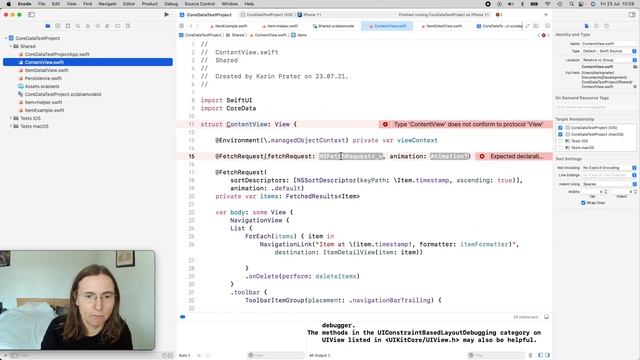Toggle CoreDataTestProject (macOS) target membership
The height and width of the screenshot is (360, 640).
(560, 134)
